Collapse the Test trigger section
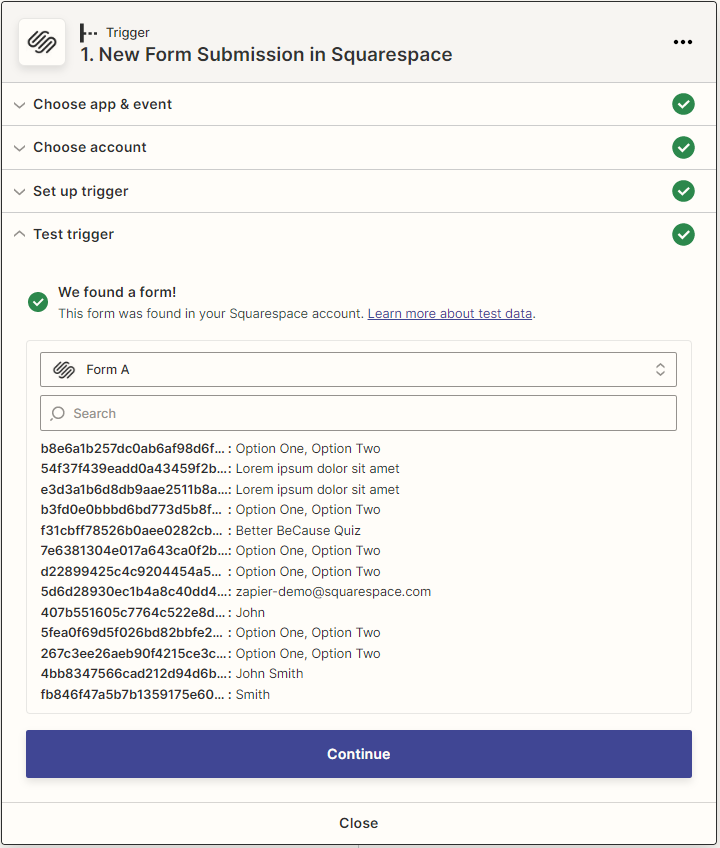Viewport: 720px width, 848px height. pyautogui.click(x=359, y=235)
